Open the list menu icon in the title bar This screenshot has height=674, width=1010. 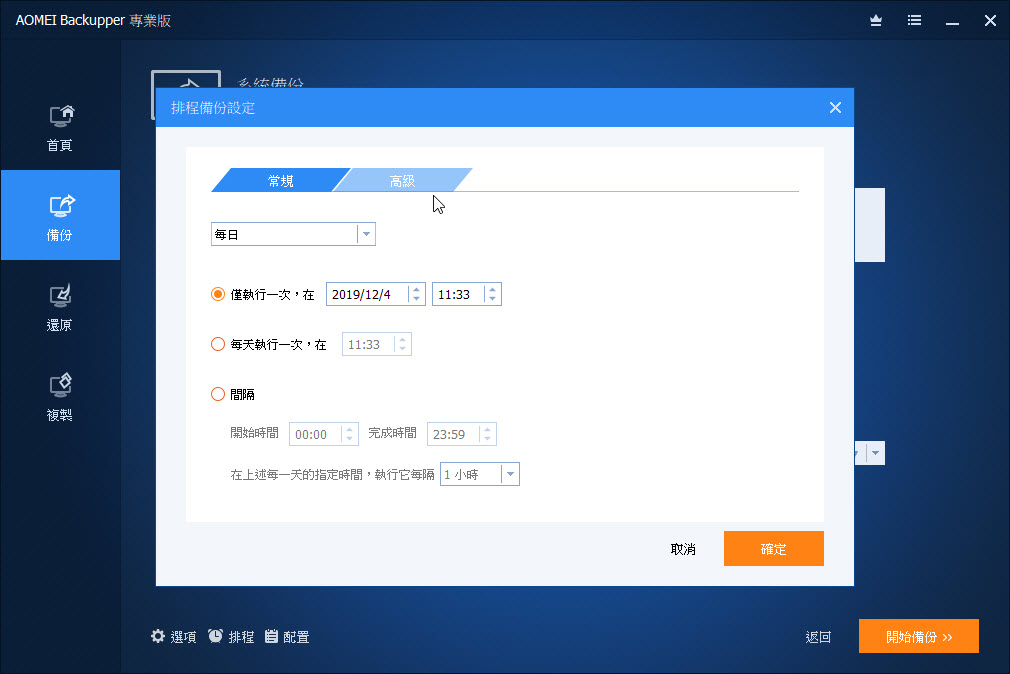coord(914,21)
